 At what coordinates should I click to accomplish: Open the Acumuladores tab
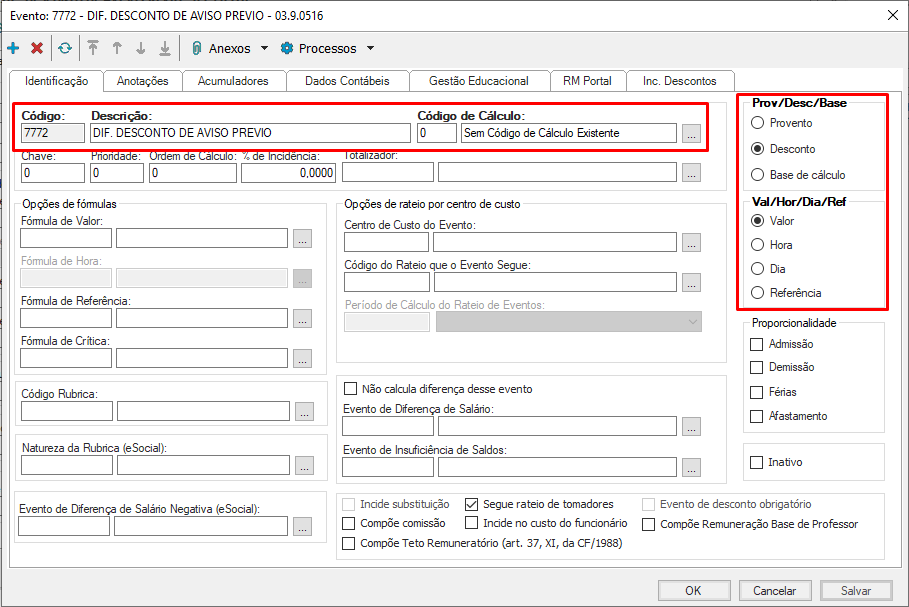click(232, 81)
